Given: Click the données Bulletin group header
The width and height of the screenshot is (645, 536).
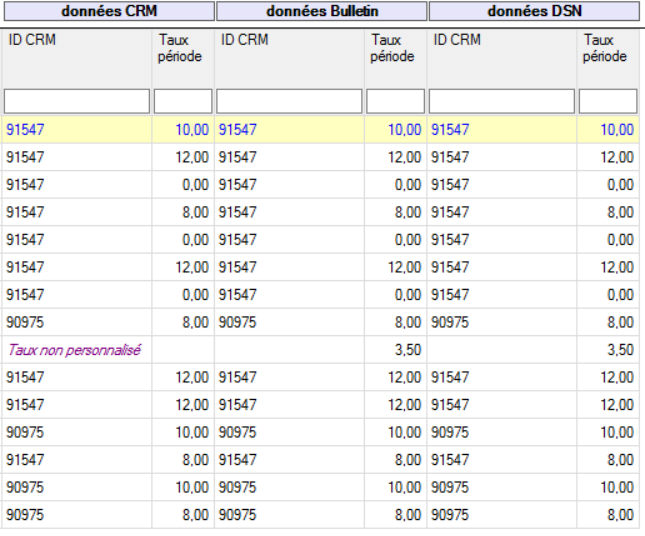Looking at the screenshot, I should click(322, 11).
